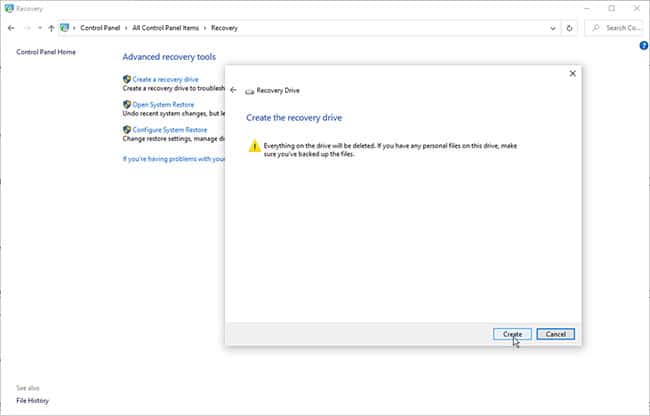Open the recent locations dropdown arrow
Viewport: 650px width, 416px height.
coord(40,28)
